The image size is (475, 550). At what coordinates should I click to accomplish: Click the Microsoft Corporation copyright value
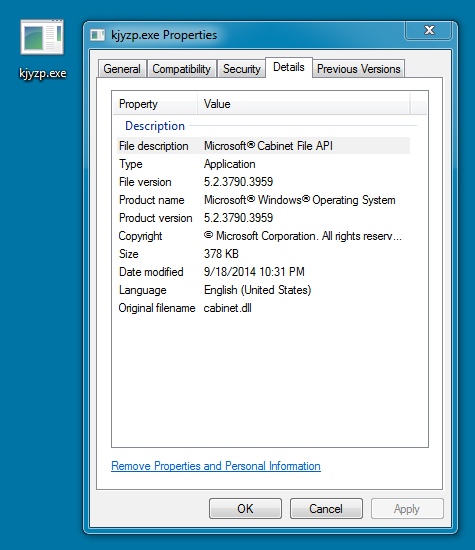(x=302, y=236)
